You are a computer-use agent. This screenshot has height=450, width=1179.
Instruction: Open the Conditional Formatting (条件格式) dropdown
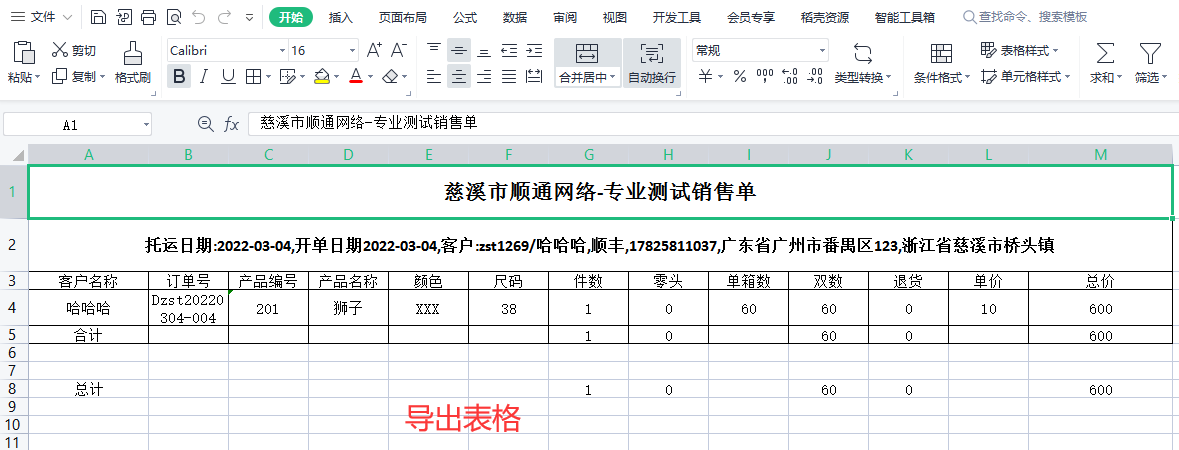(941, 62)
